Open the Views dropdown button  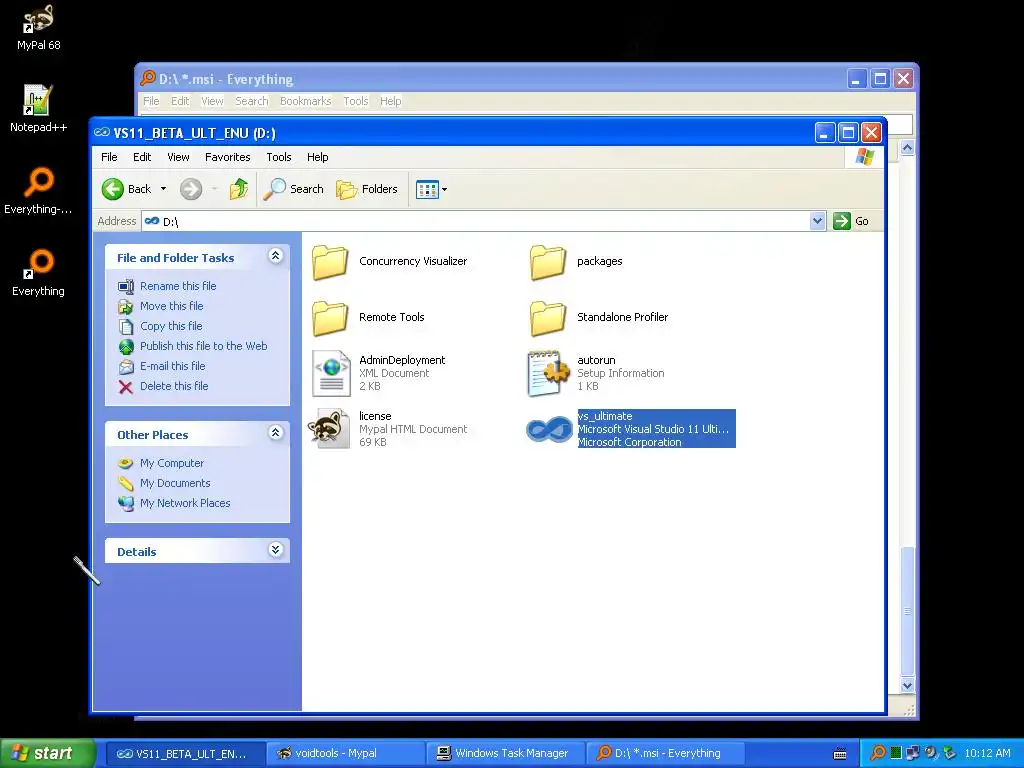(x=432, y=189)
